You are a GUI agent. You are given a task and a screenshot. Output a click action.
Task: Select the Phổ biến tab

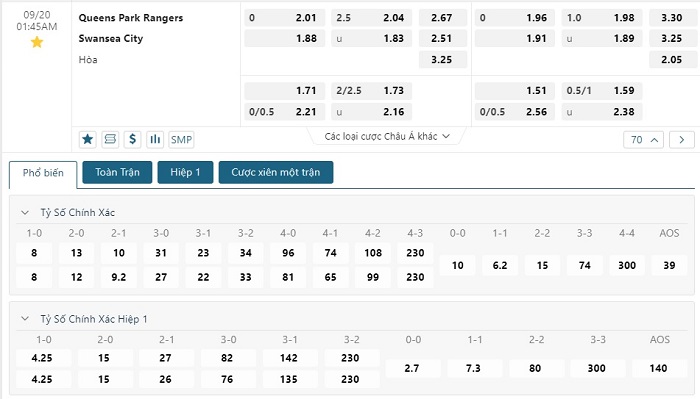pos(43,173)
